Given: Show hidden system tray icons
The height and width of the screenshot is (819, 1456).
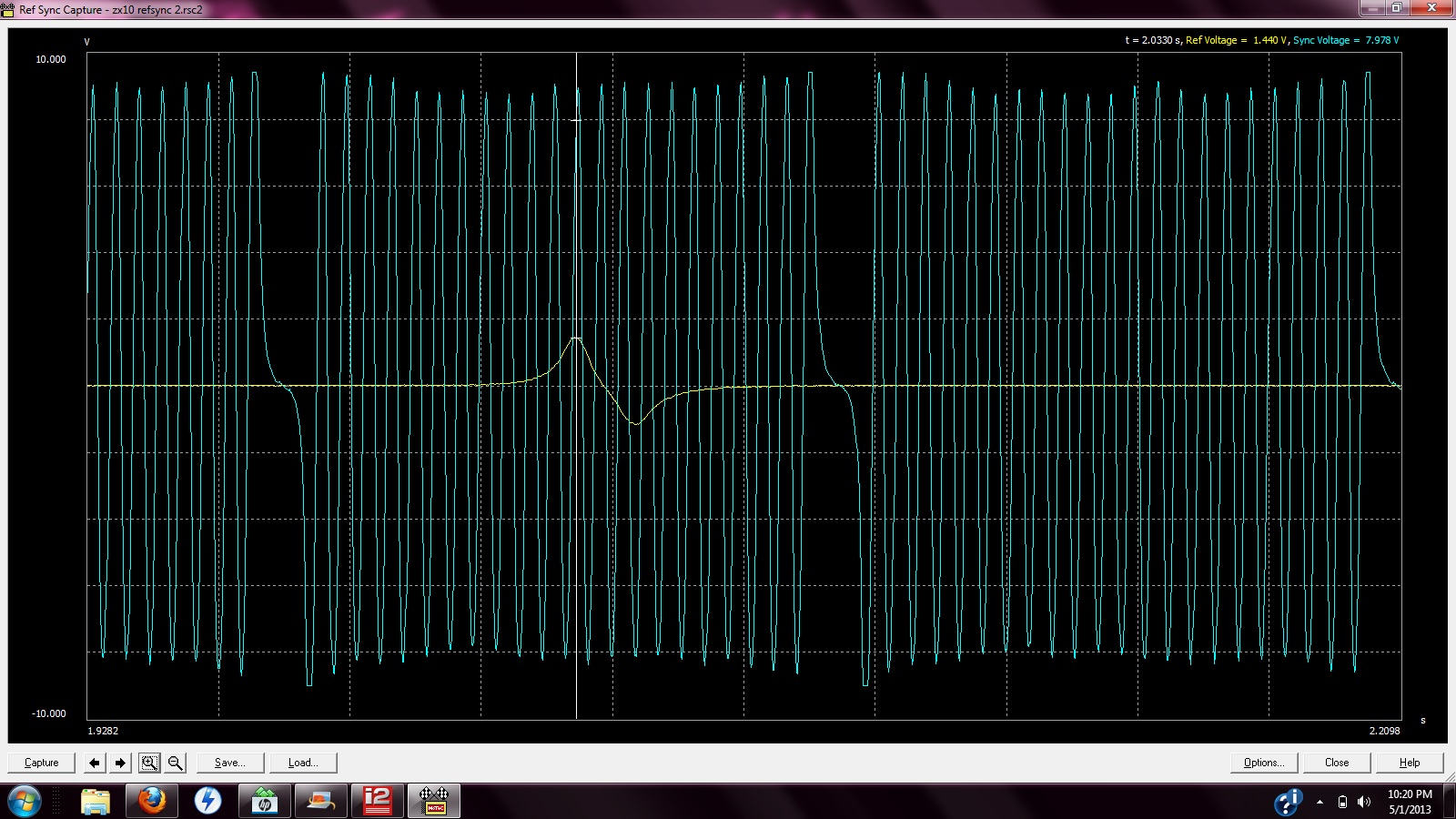Looking at the screenshot, I should [x=1319, y=802].
